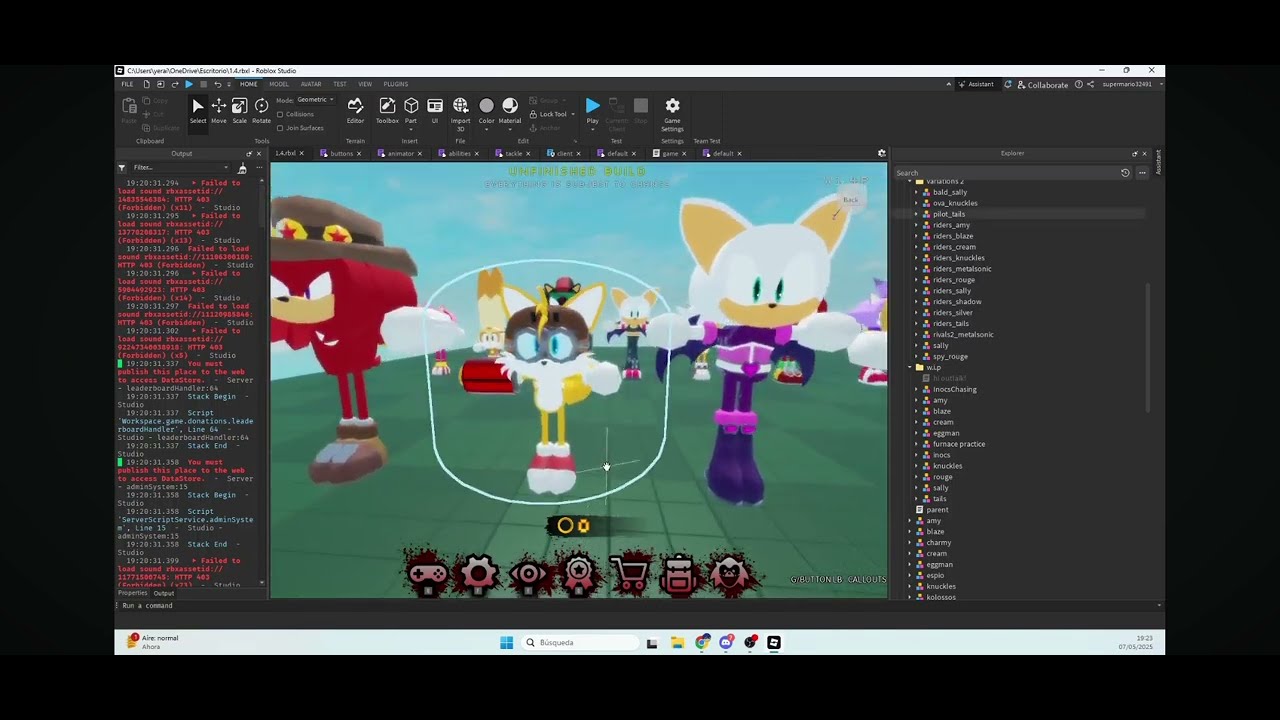Open the UI insert tool
This screenshot has width=1280, height=720.
click(435, 110)
